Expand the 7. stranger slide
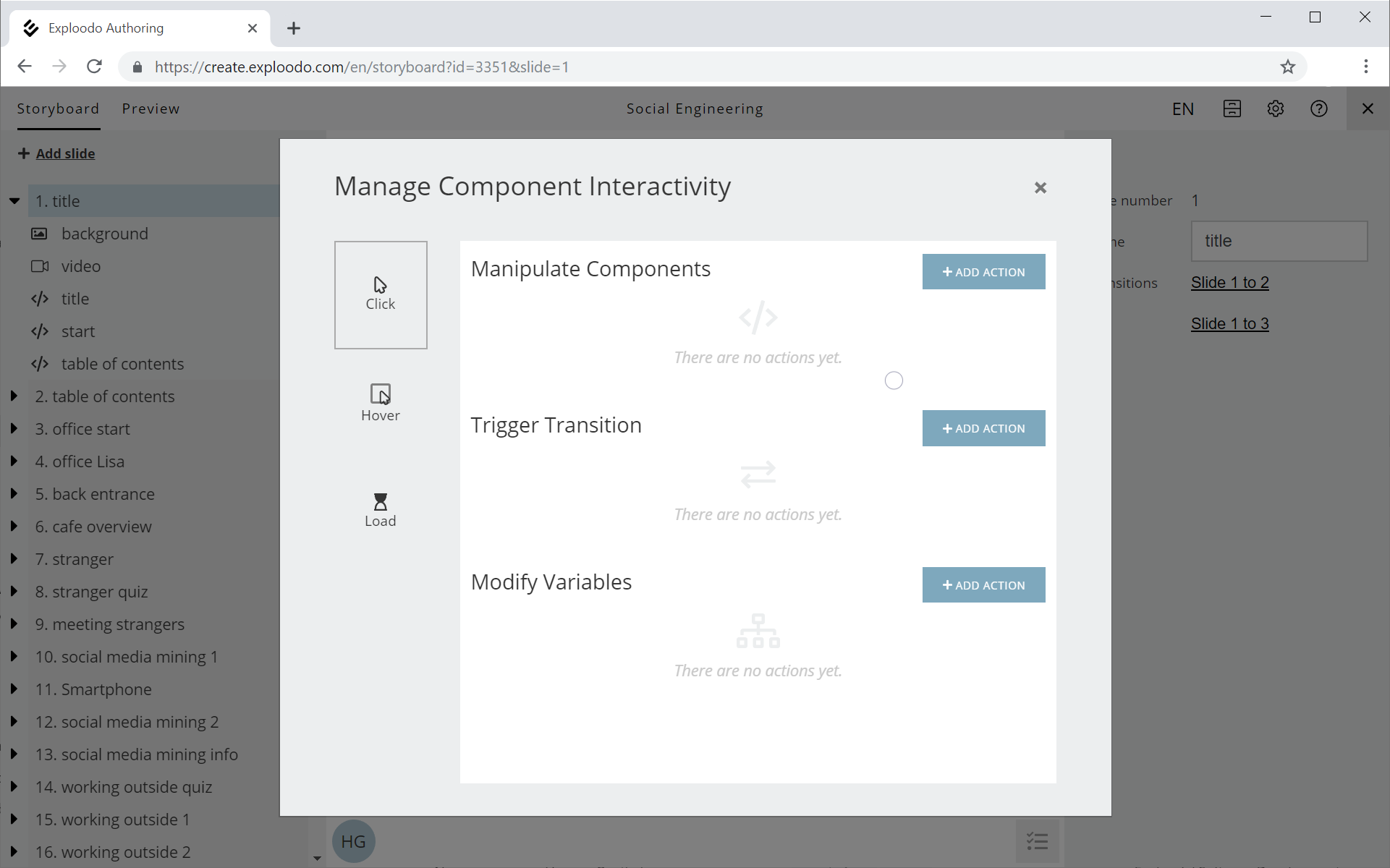 pos(14,559)
